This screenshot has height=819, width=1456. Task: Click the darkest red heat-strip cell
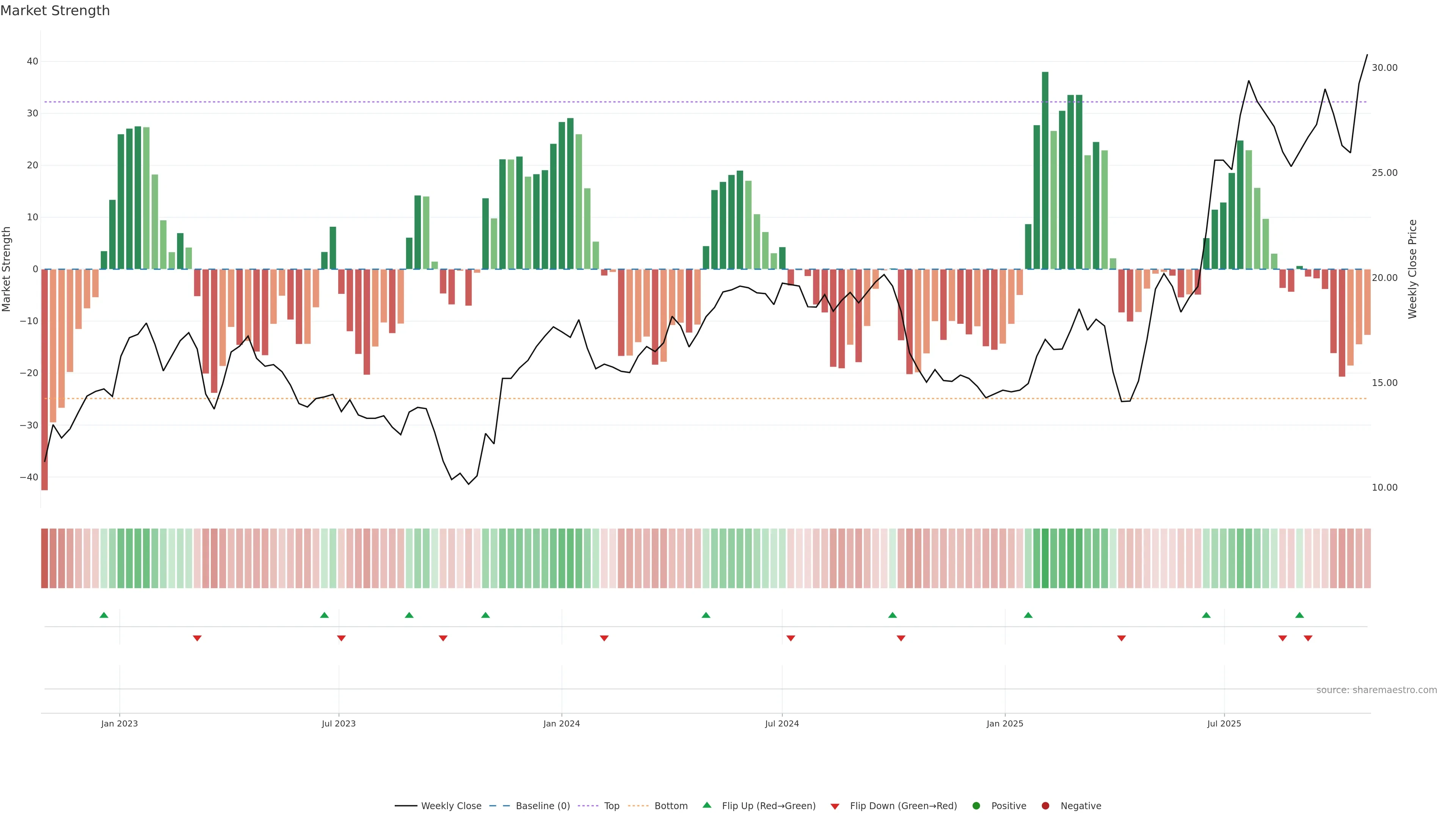pyautogui.click(x=45, y=559)
